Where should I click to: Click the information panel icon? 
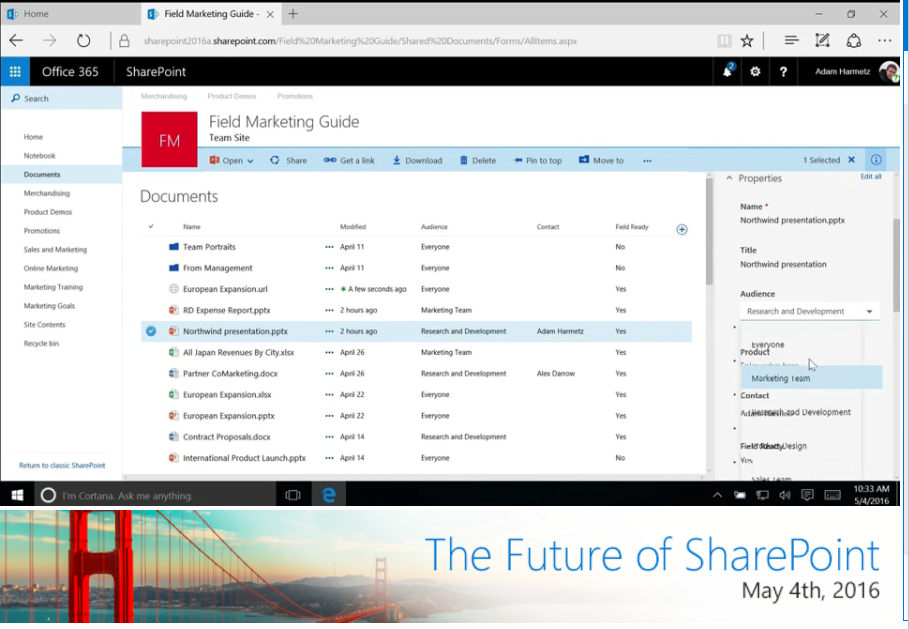click(875, 159)
